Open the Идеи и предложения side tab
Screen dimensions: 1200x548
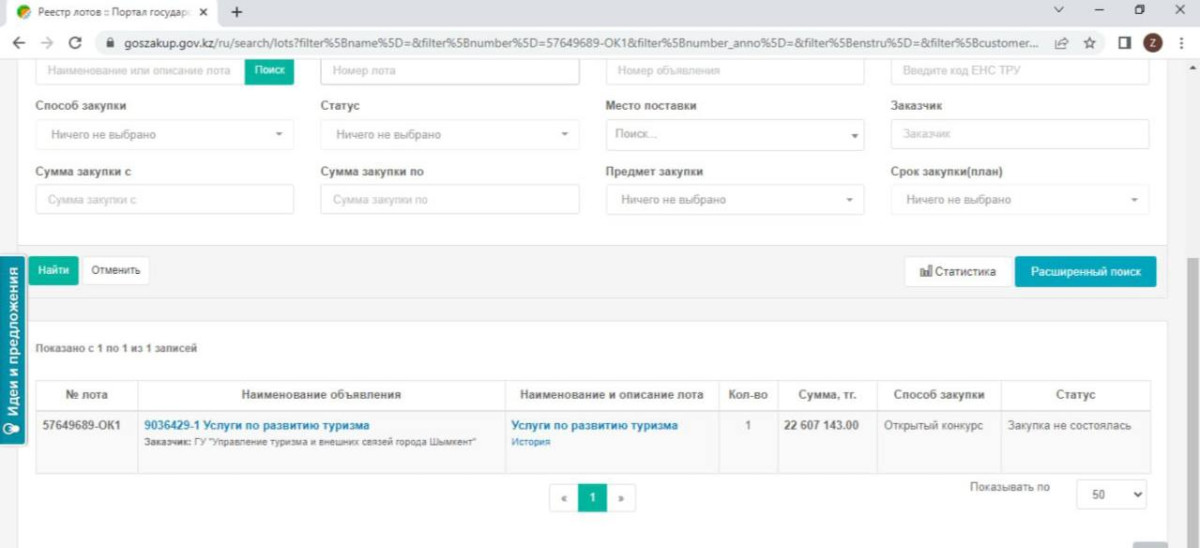13,350
